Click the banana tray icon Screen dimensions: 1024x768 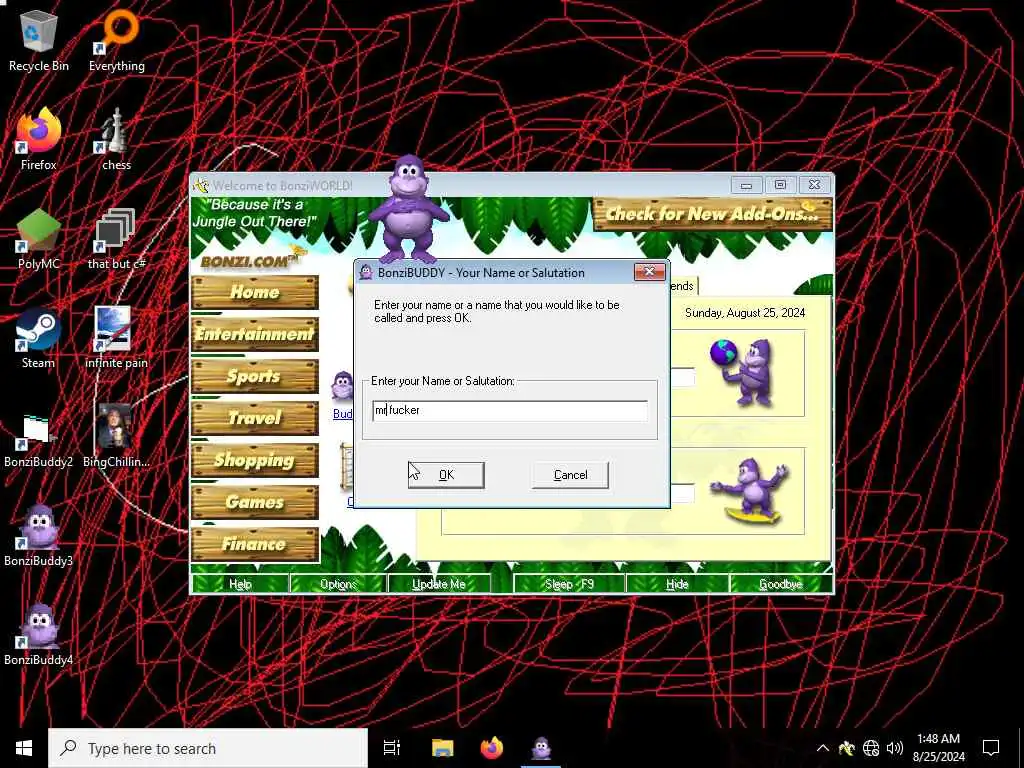(x=847, y=748)
